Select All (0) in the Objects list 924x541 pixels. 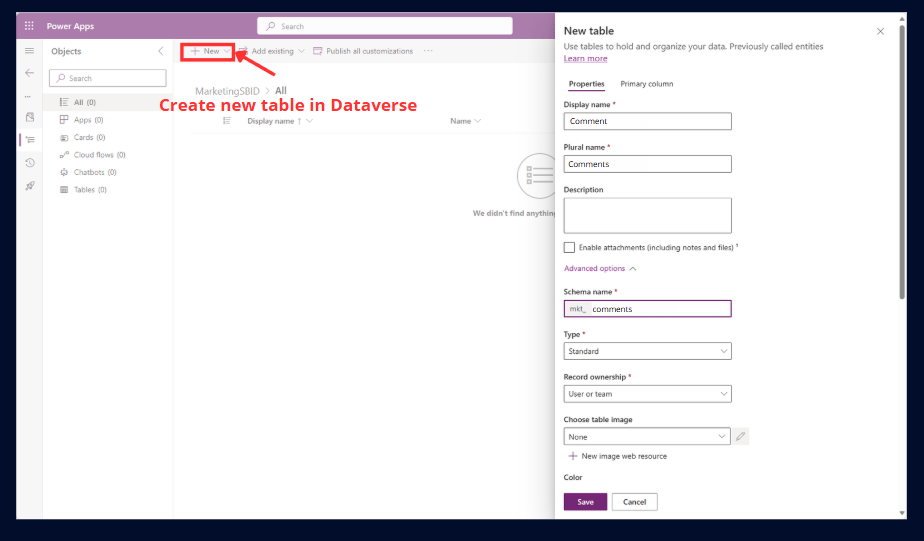108,103
